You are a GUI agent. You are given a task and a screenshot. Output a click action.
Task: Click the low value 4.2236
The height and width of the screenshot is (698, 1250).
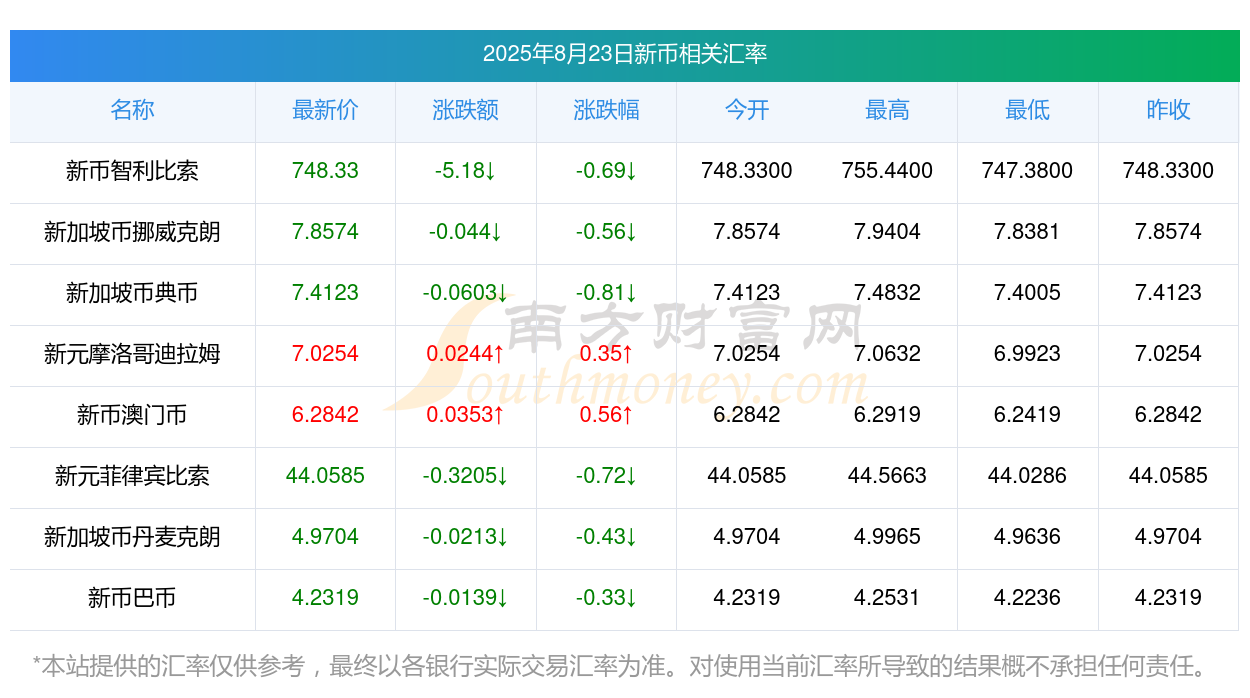(x=1028, y=598)
